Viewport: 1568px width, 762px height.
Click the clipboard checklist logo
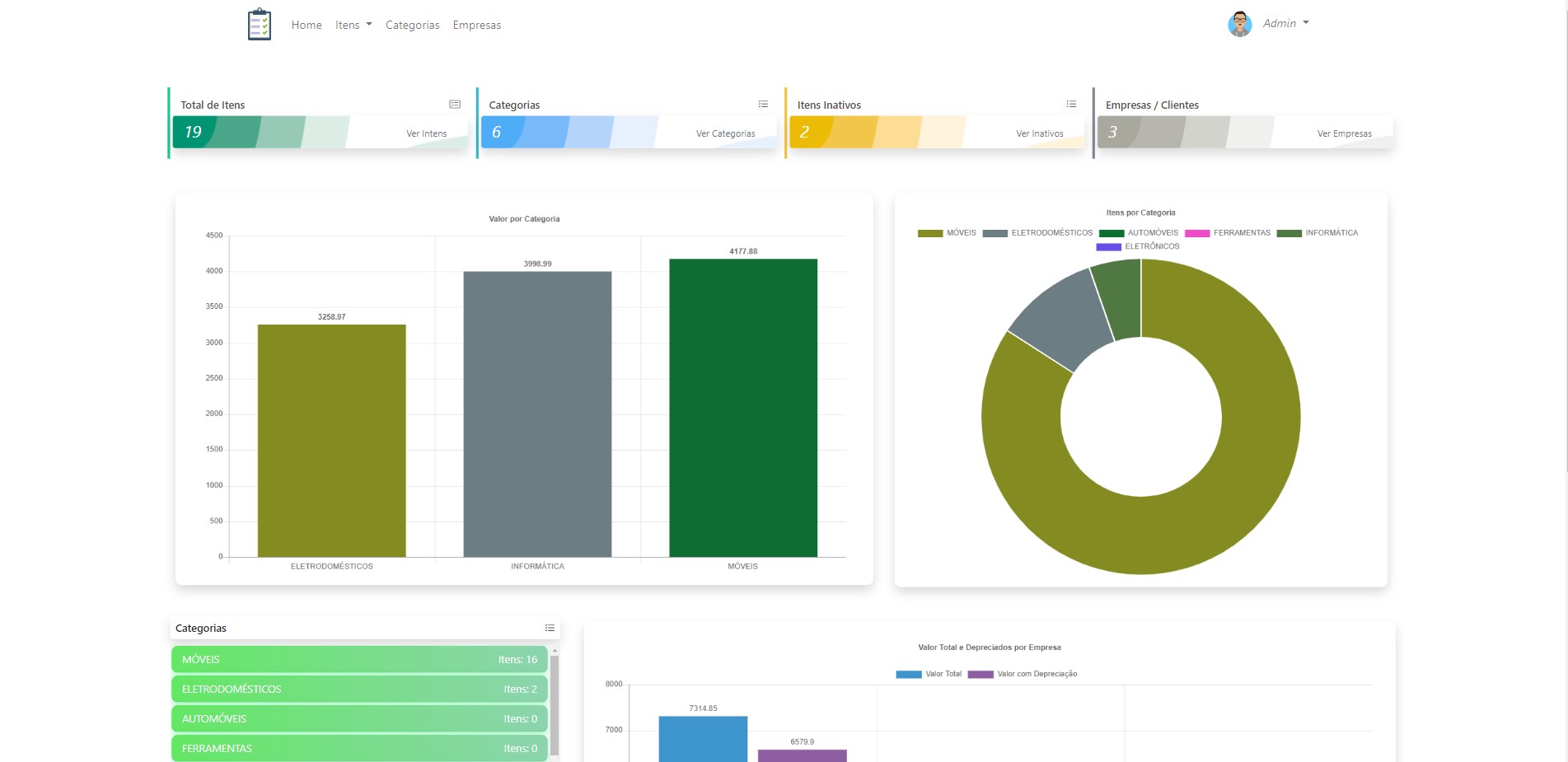point(260,24)
